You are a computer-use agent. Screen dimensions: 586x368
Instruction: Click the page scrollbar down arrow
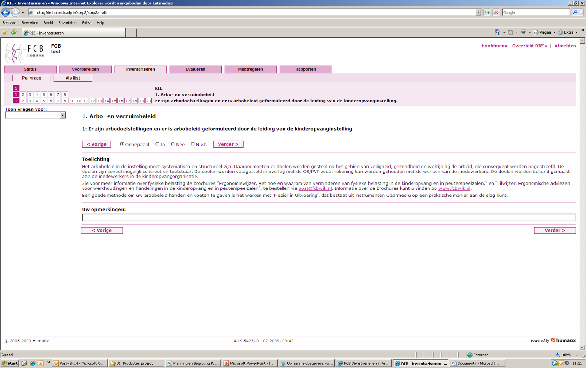tap(583, 347)
